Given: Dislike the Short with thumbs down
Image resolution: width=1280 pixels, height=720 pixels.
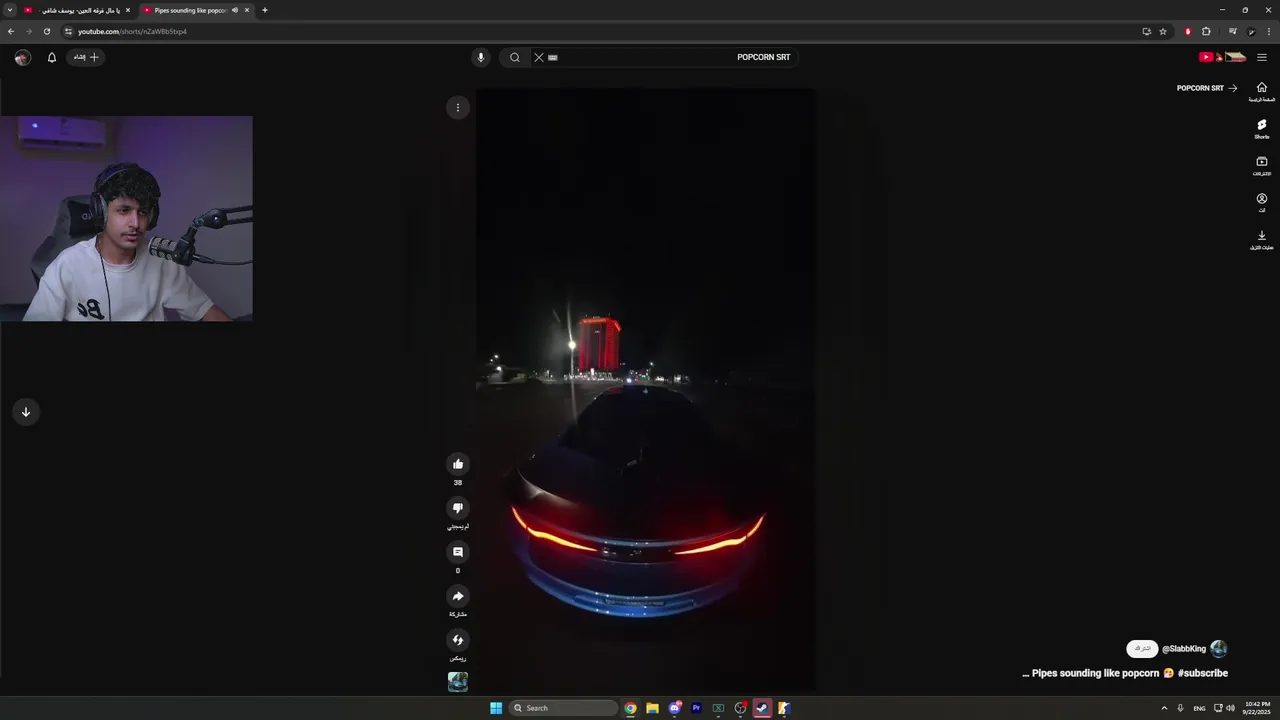Looking at the screenshot, I should [458, 508].
